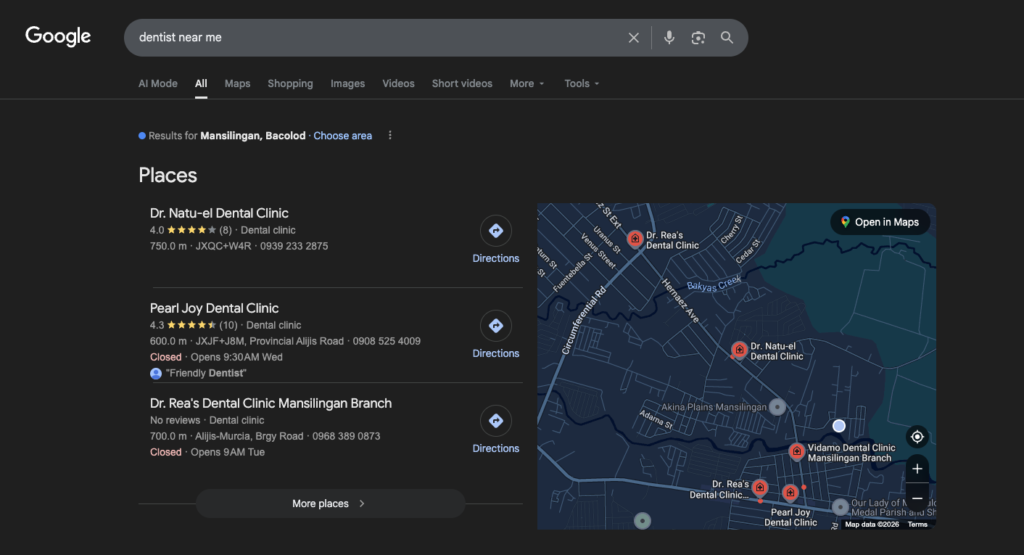Expand the More search categories dropdown

click(527, 84)
